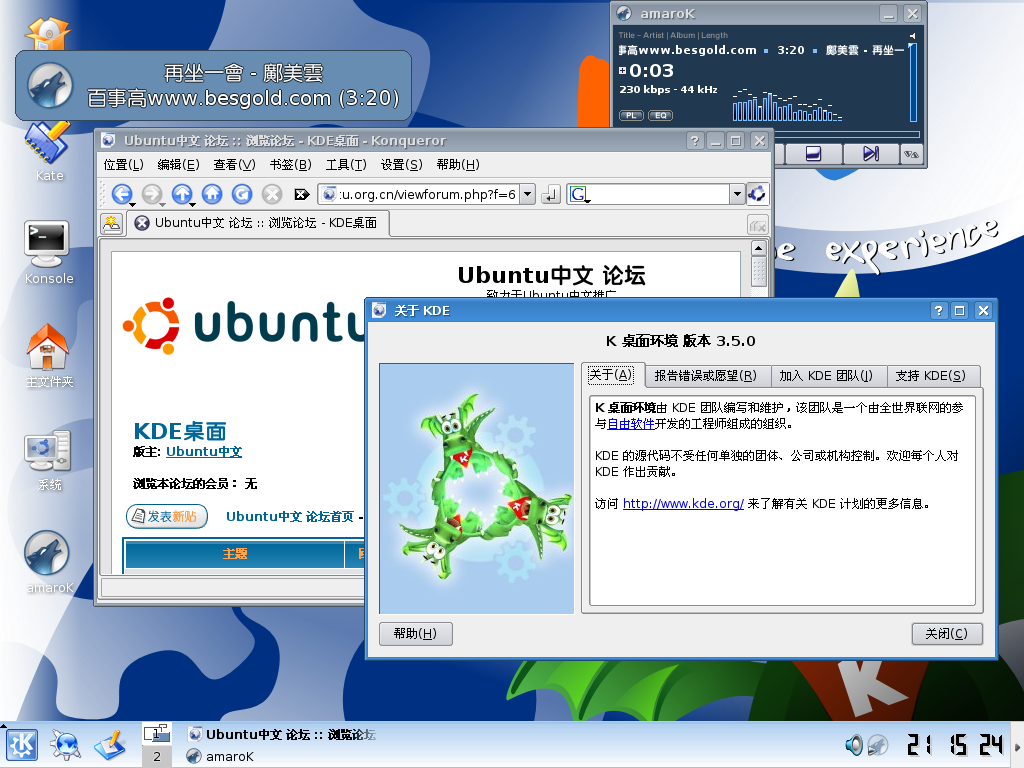Click the amaroK spectrum analyzer display
This screenshot has height=768, width=1024.
point(787,104)
